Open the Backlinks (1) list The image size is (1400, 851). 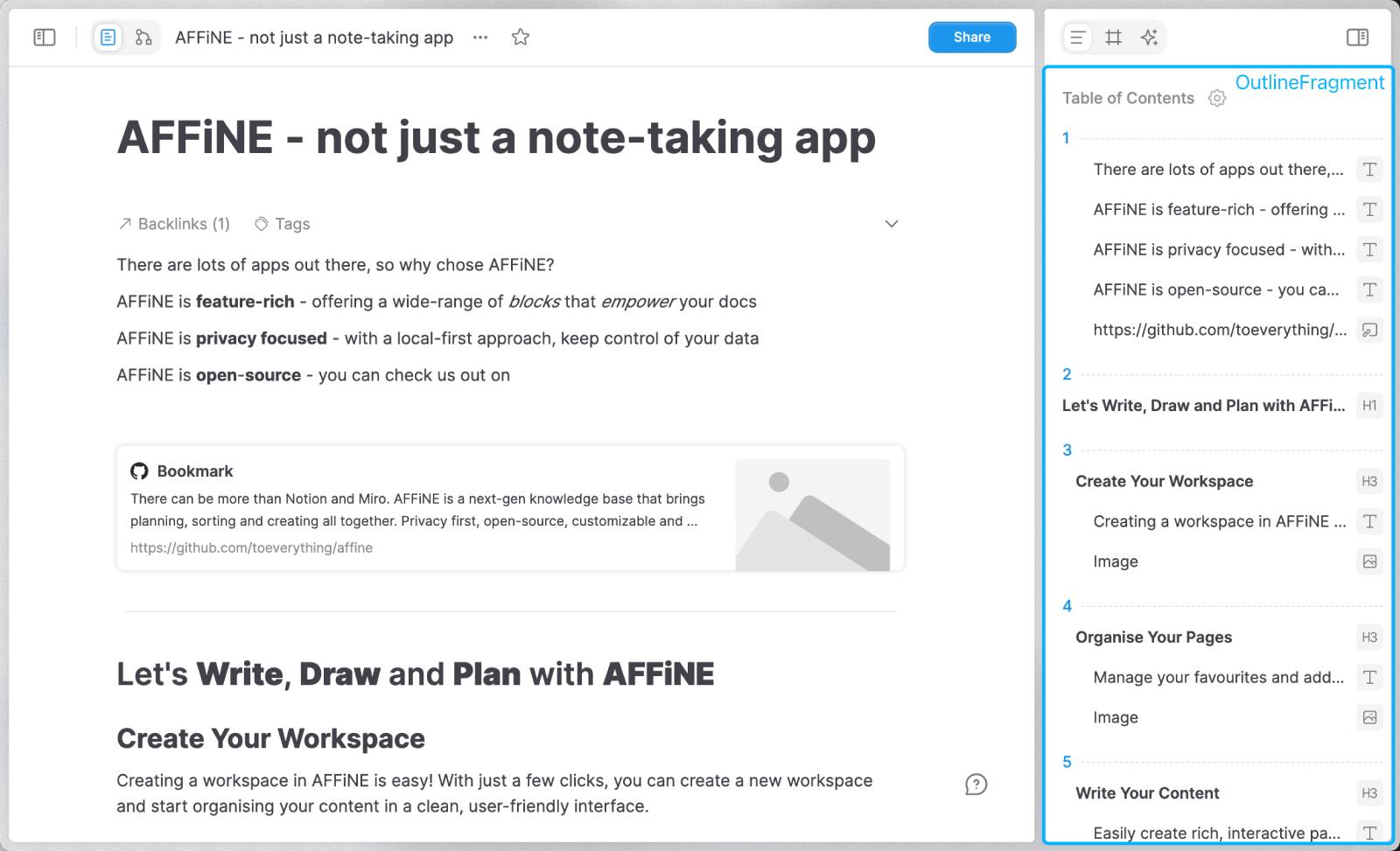[x=174, y=224]
